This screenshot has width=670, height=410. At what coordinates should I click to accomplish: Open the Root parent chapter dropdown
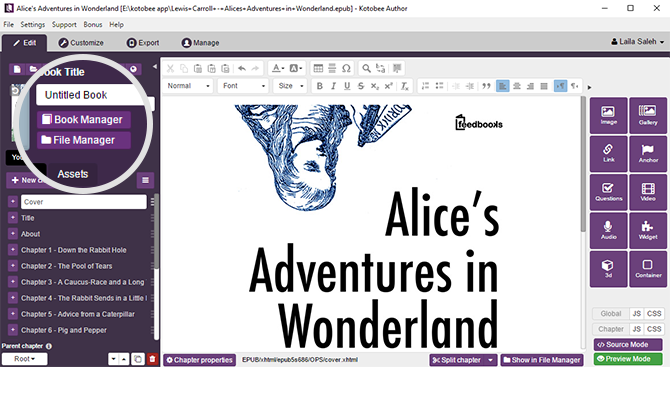24,359
